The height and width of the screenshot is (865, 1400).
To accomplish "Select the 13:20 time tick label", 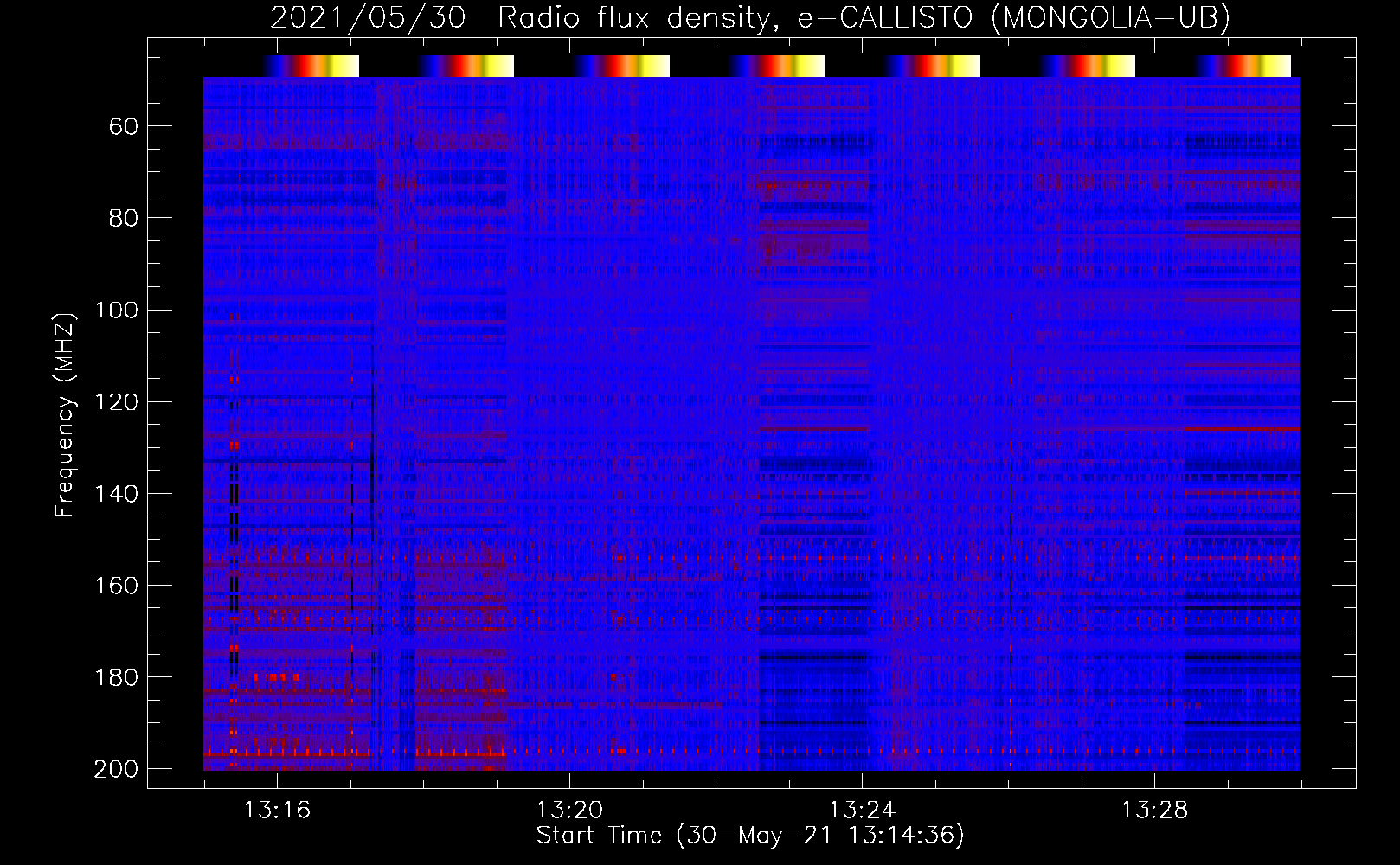I will 569,811.
